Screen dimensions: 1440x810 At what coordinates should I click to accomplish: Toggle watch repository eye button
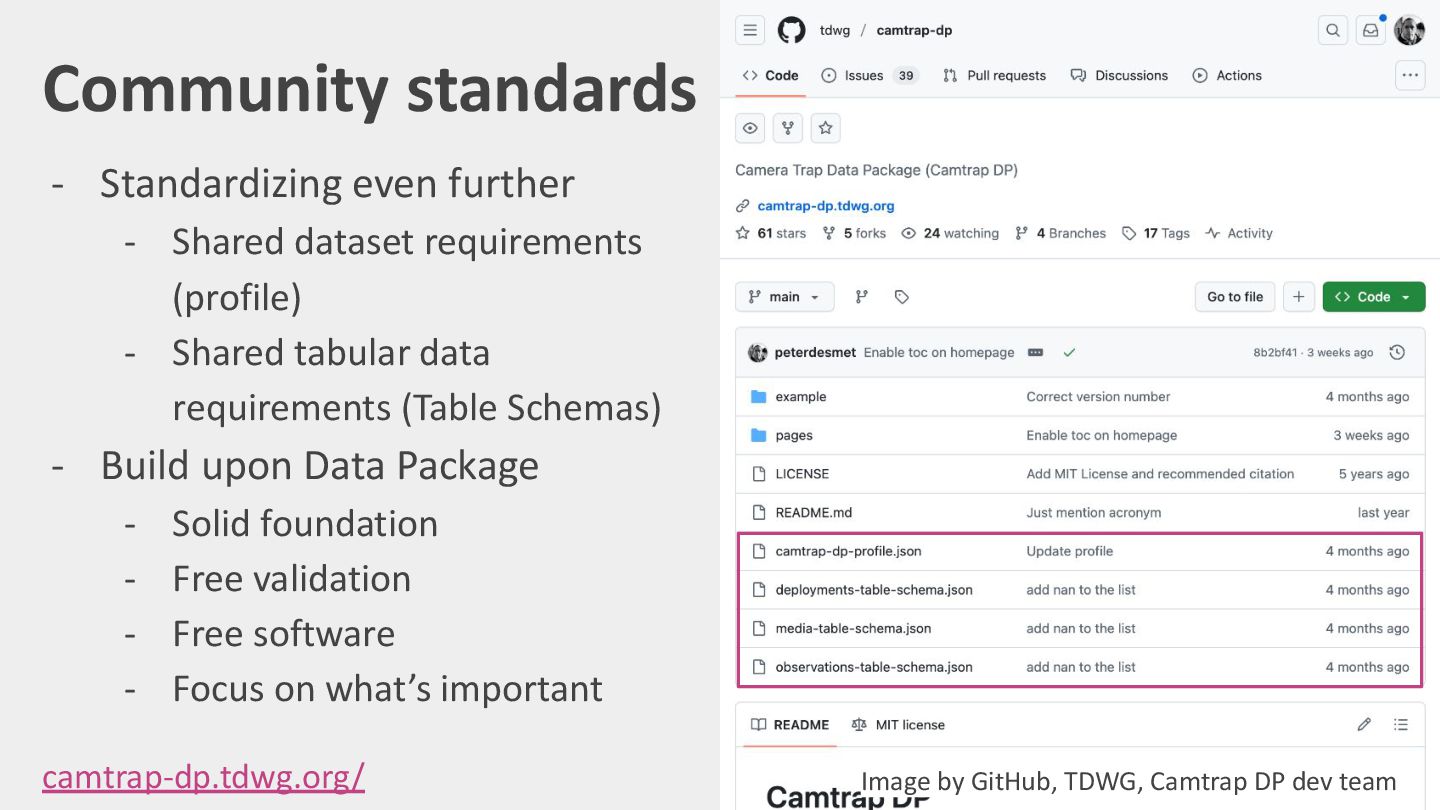(x=750, y=128)
